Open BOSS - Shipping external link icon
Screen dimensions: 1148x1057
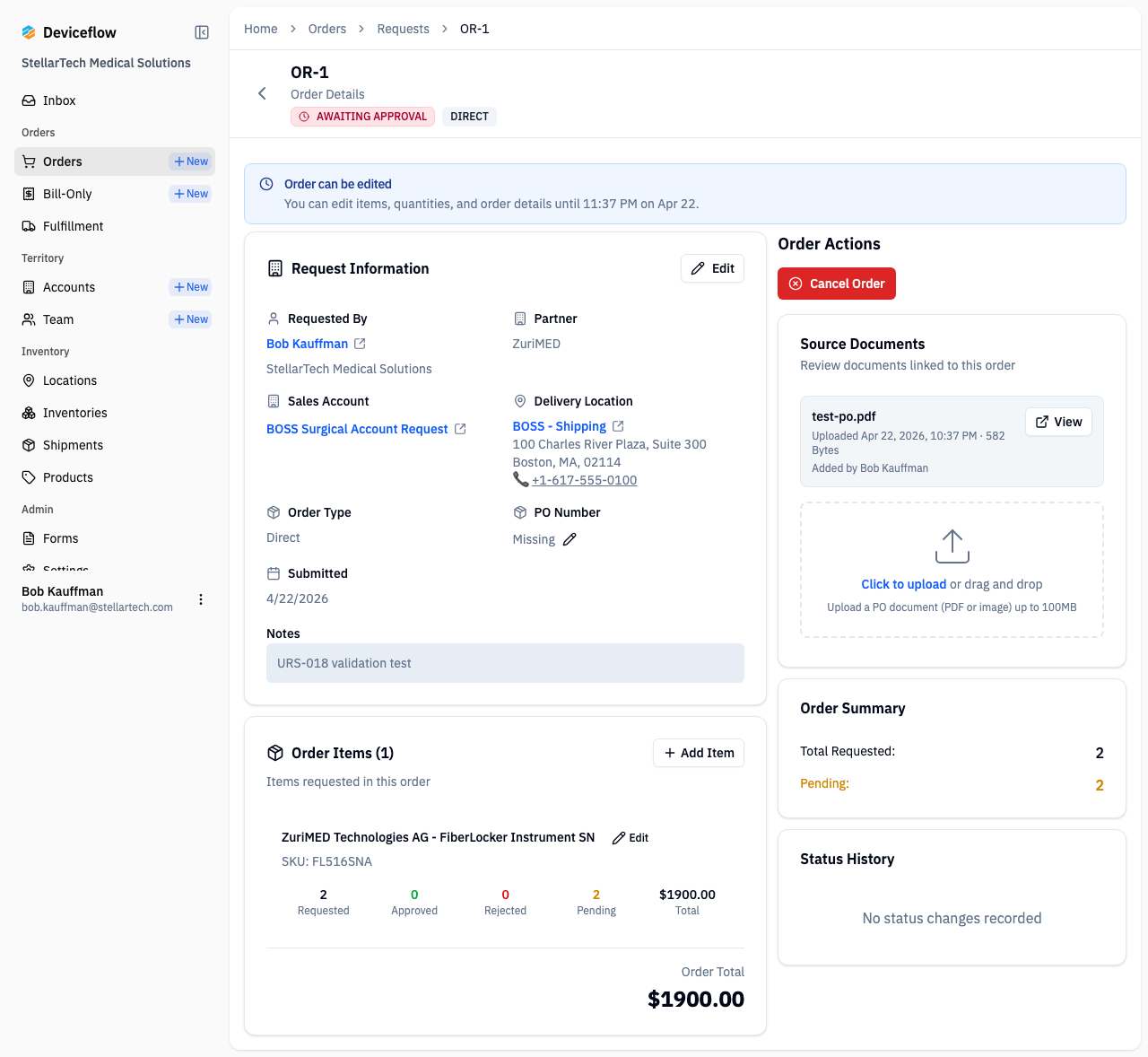(x=618, y=426)
